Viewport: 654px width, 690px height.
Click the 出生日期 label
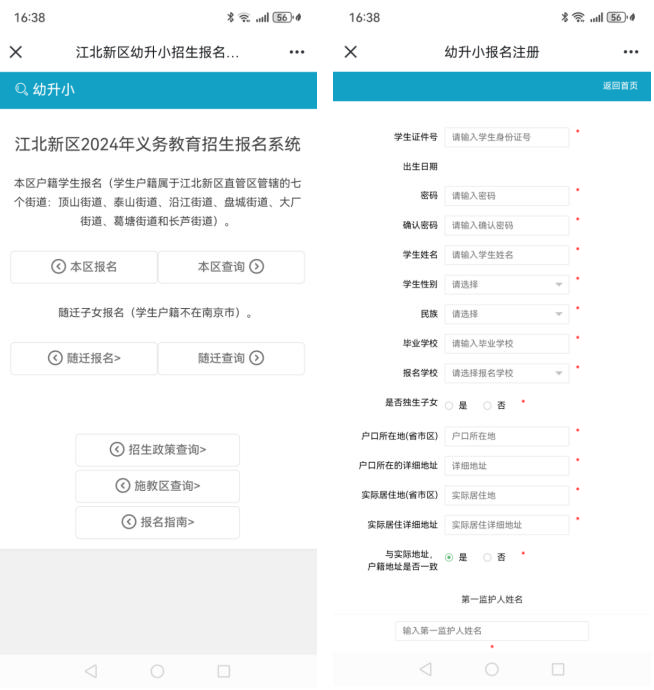coord(420,166)
